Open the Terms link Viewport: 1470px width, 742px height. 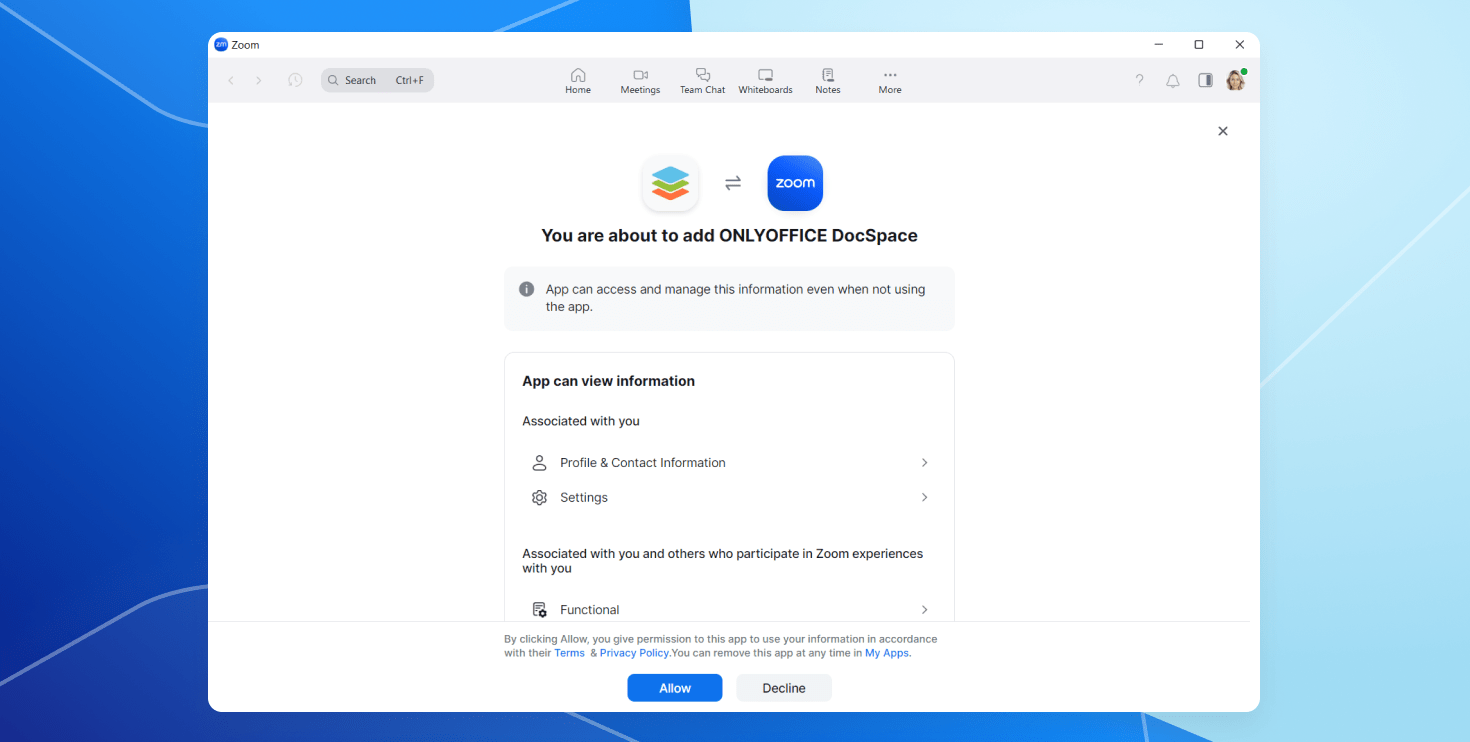[x=569, y=653]
